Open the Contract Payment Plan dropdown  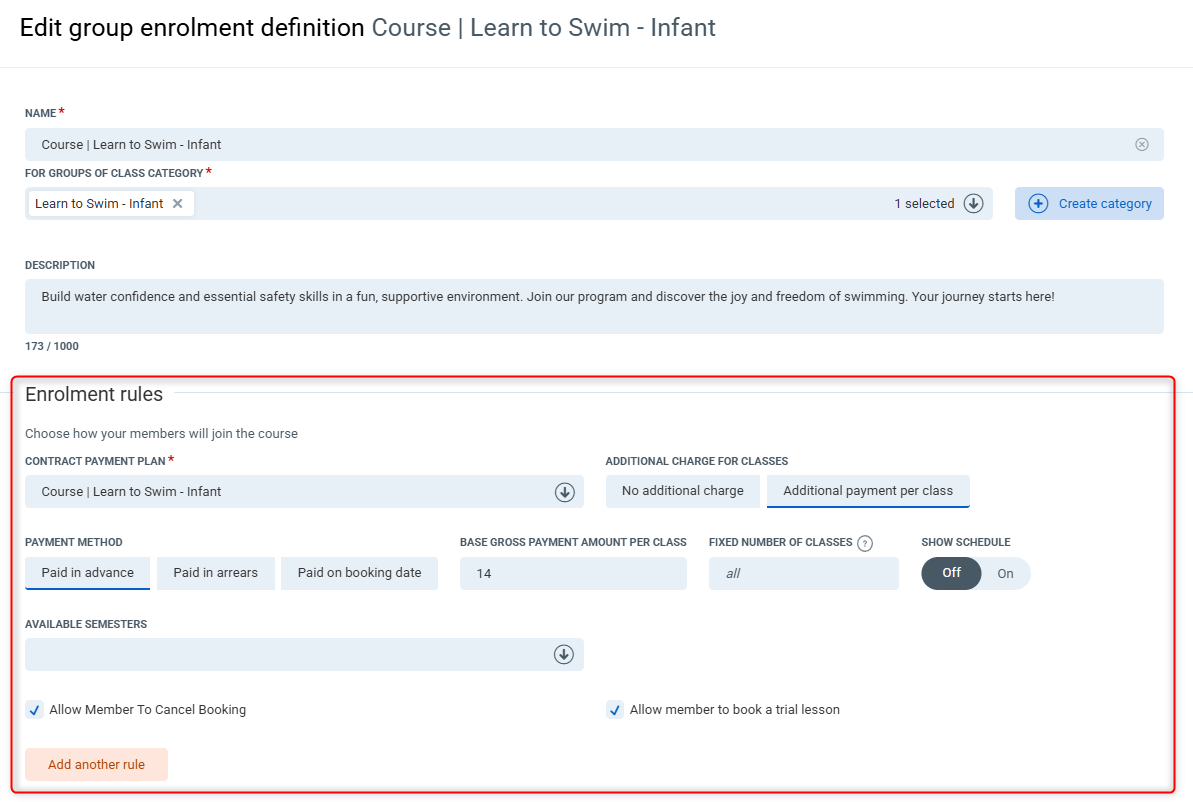(564, 491)
